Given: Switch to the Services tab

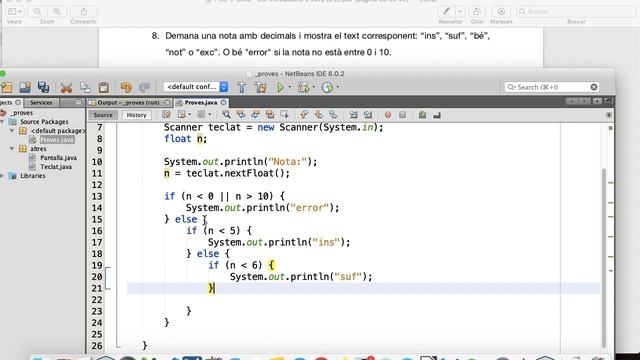Looking at the screenshot, I should point(41,102).
